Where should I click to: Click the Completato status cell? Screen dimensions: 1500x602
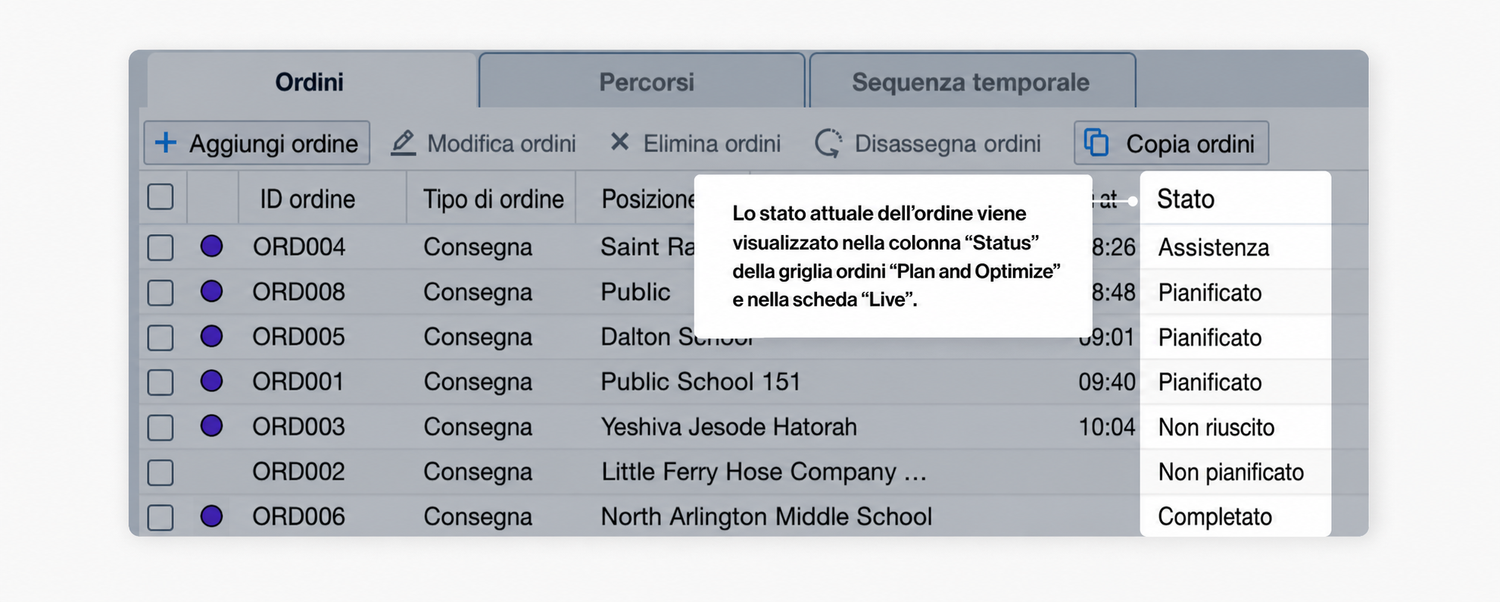pyautogui.click(x=1215, y=517)
